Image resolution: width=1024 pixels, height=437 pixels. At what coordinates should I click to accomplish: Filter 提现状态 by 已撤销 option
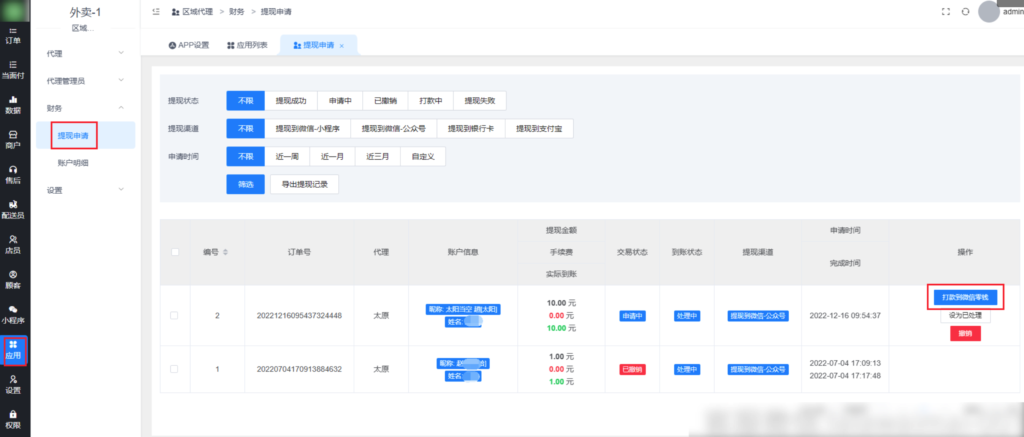coord(385,101)
